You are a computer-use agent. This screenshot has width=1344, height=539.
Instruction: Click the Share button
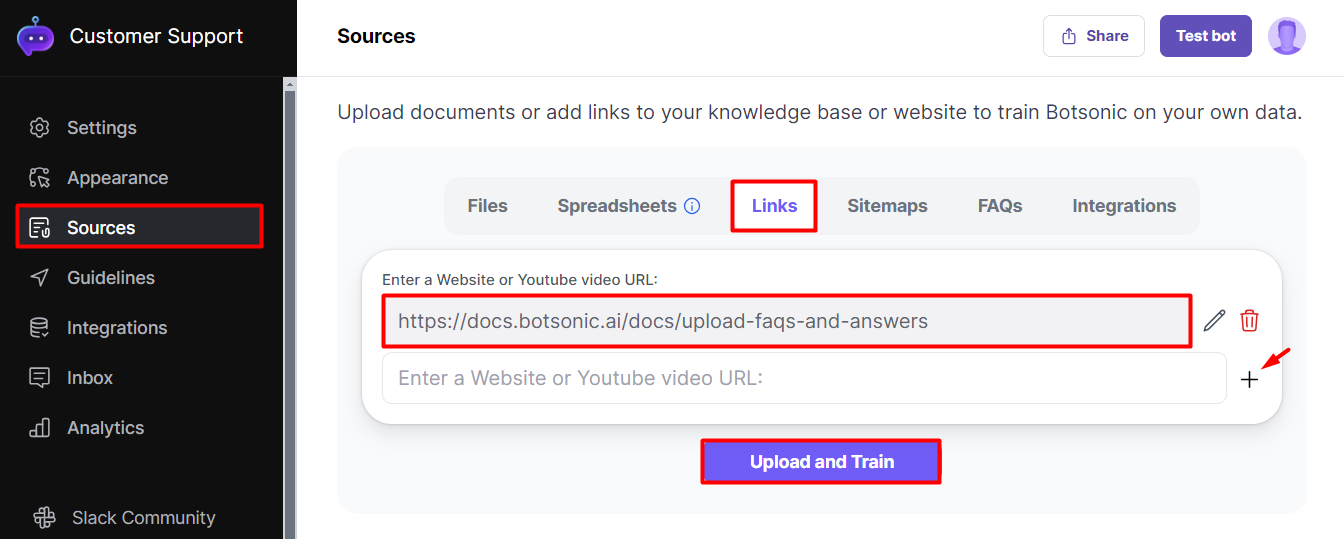pyautogui.click(x=1093, y=36)
